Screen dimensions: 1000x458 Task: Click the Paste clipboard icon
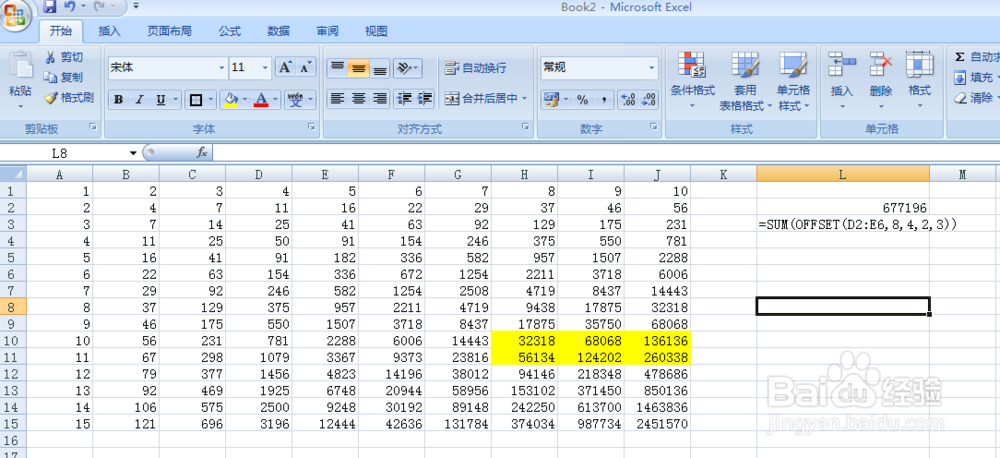20,67
